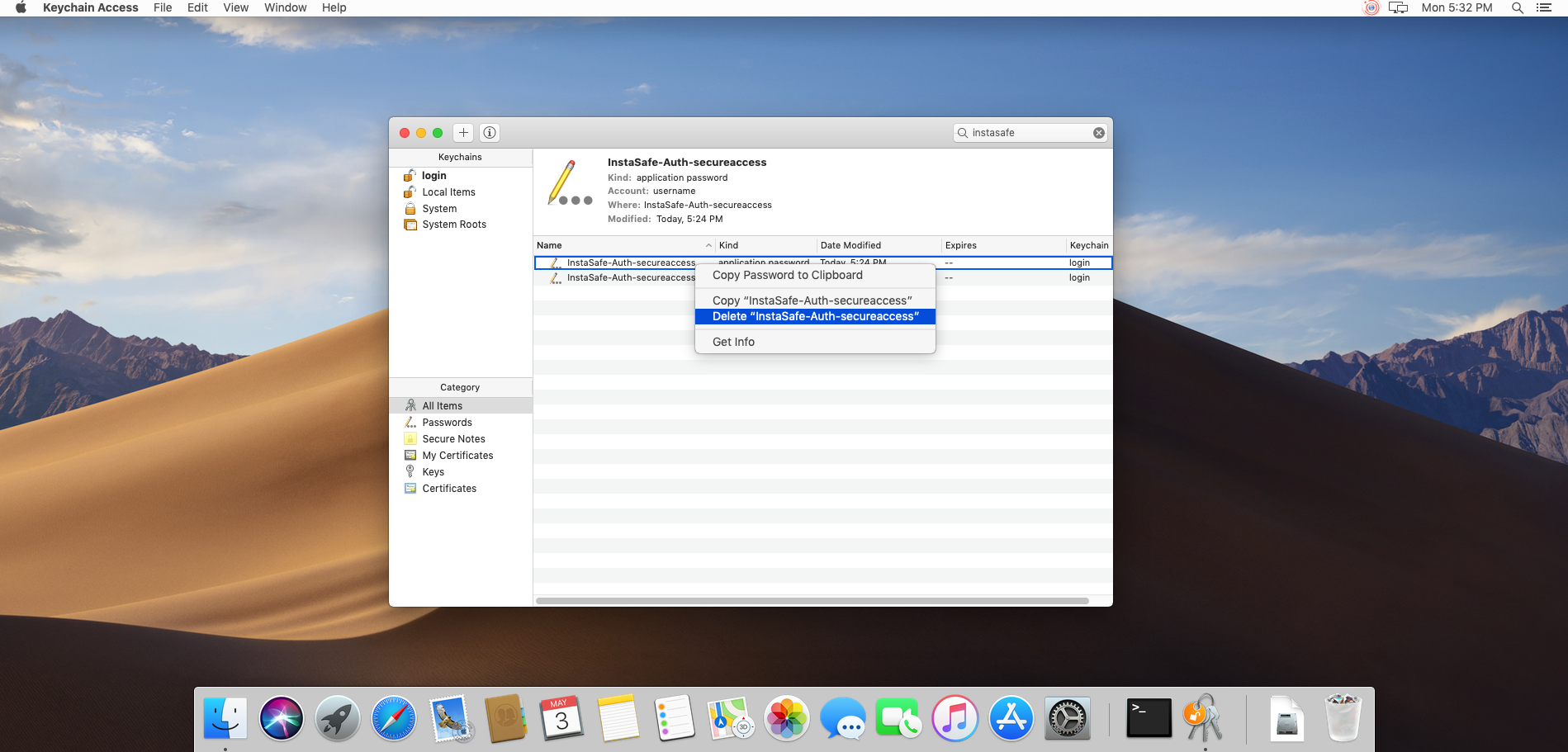Focus the instasafe search input field
The width and height of the screenshot is (1568, 752).
(x=1030, y=133)
